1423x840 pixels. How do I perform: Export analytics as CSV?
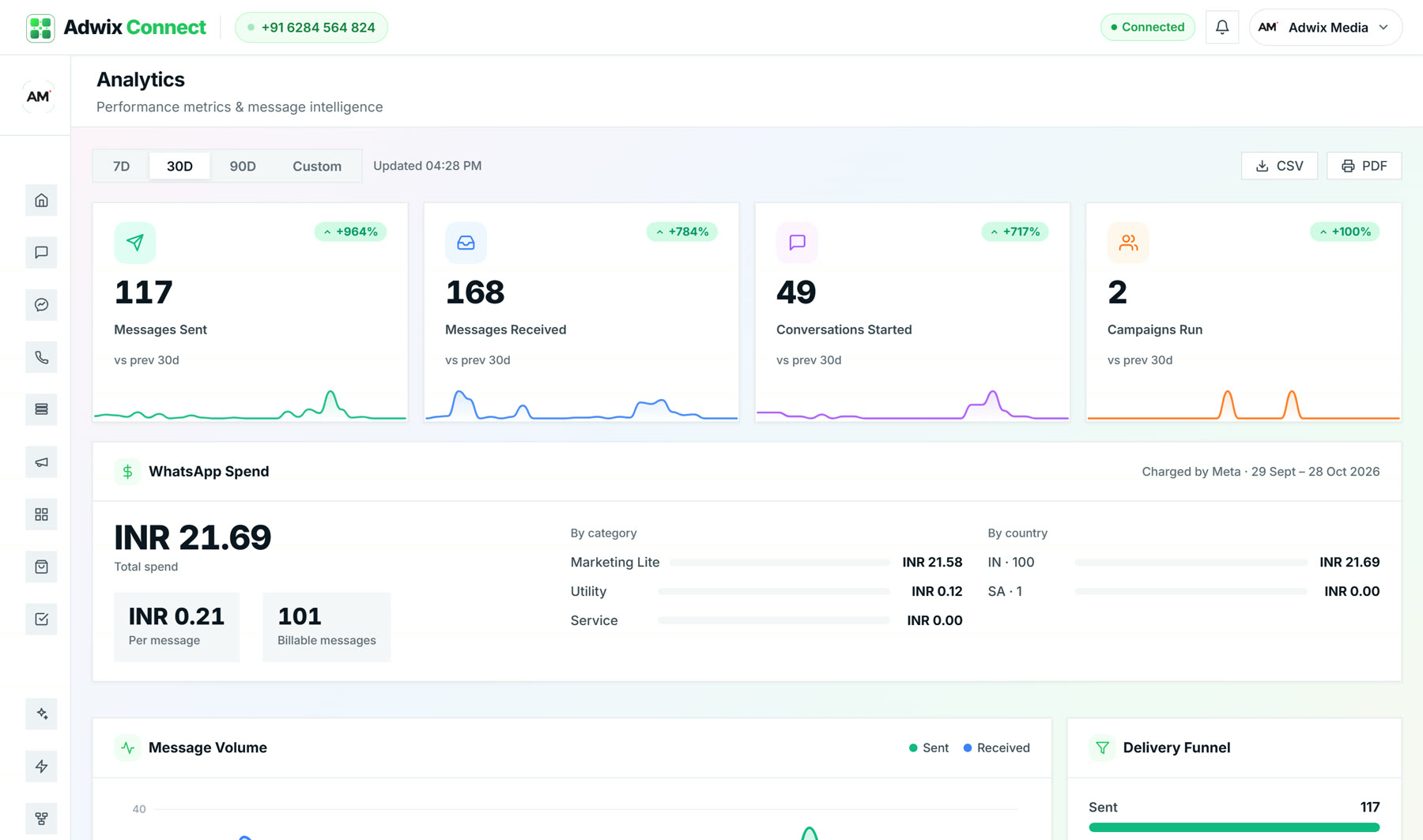click(1279, 166)
